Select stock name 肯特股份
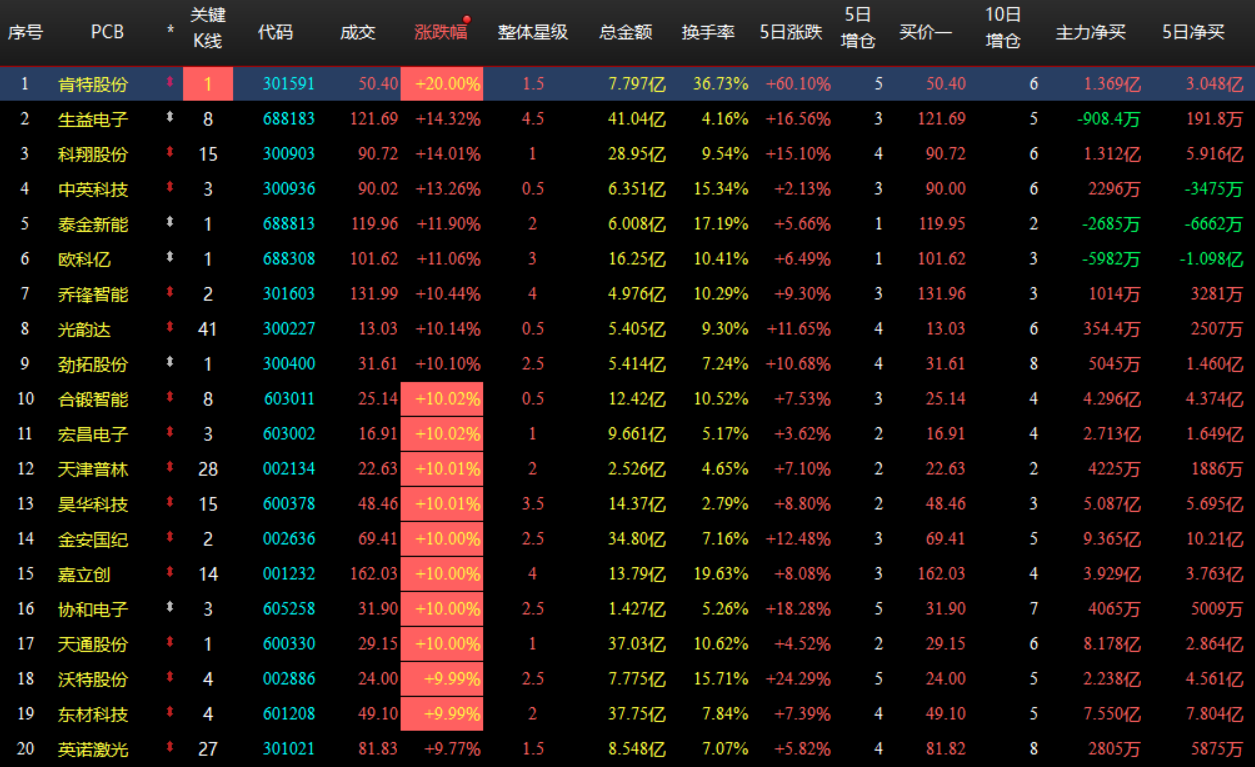The height and width of the screenshot is (767, 1255). (93, 84)
